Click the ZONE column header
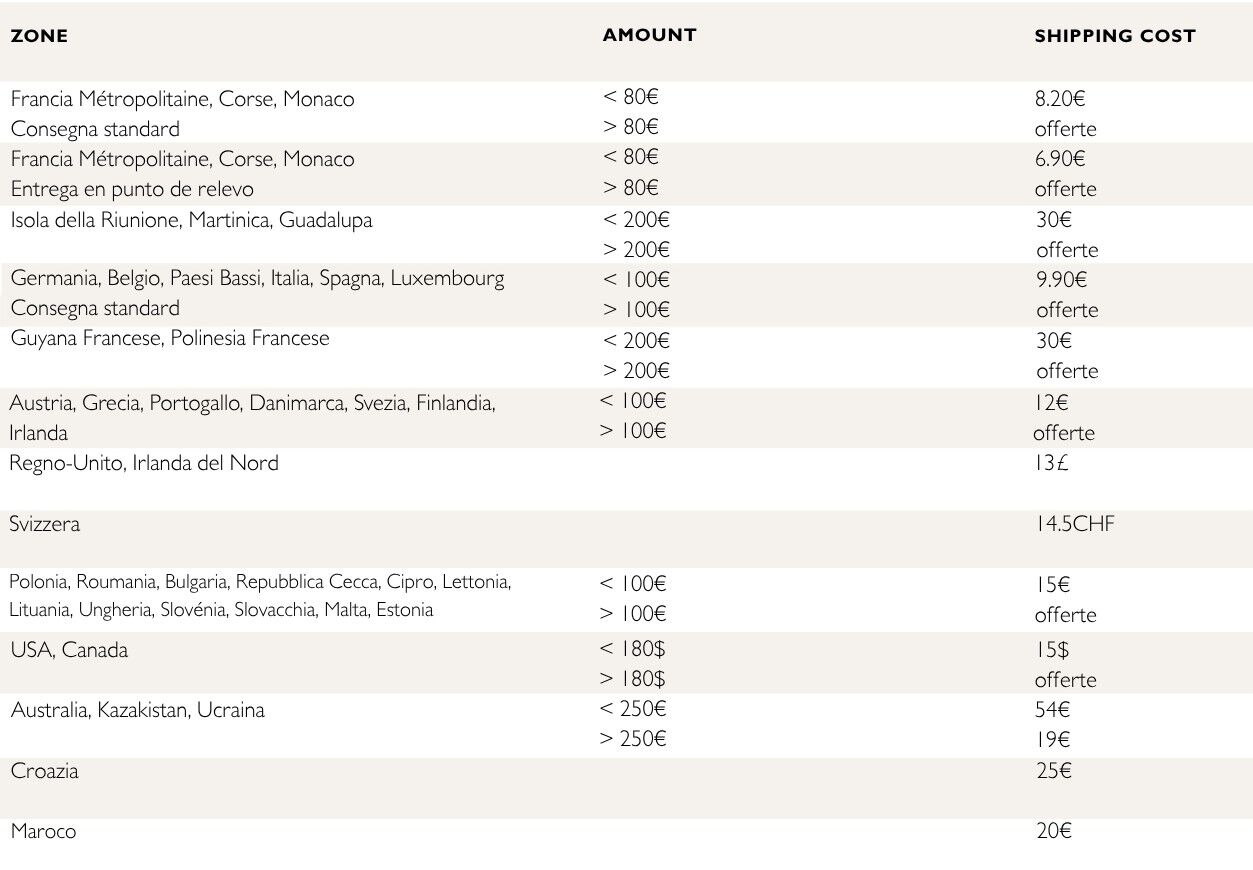The image size is (1253, 870). (x=39, y=36)
